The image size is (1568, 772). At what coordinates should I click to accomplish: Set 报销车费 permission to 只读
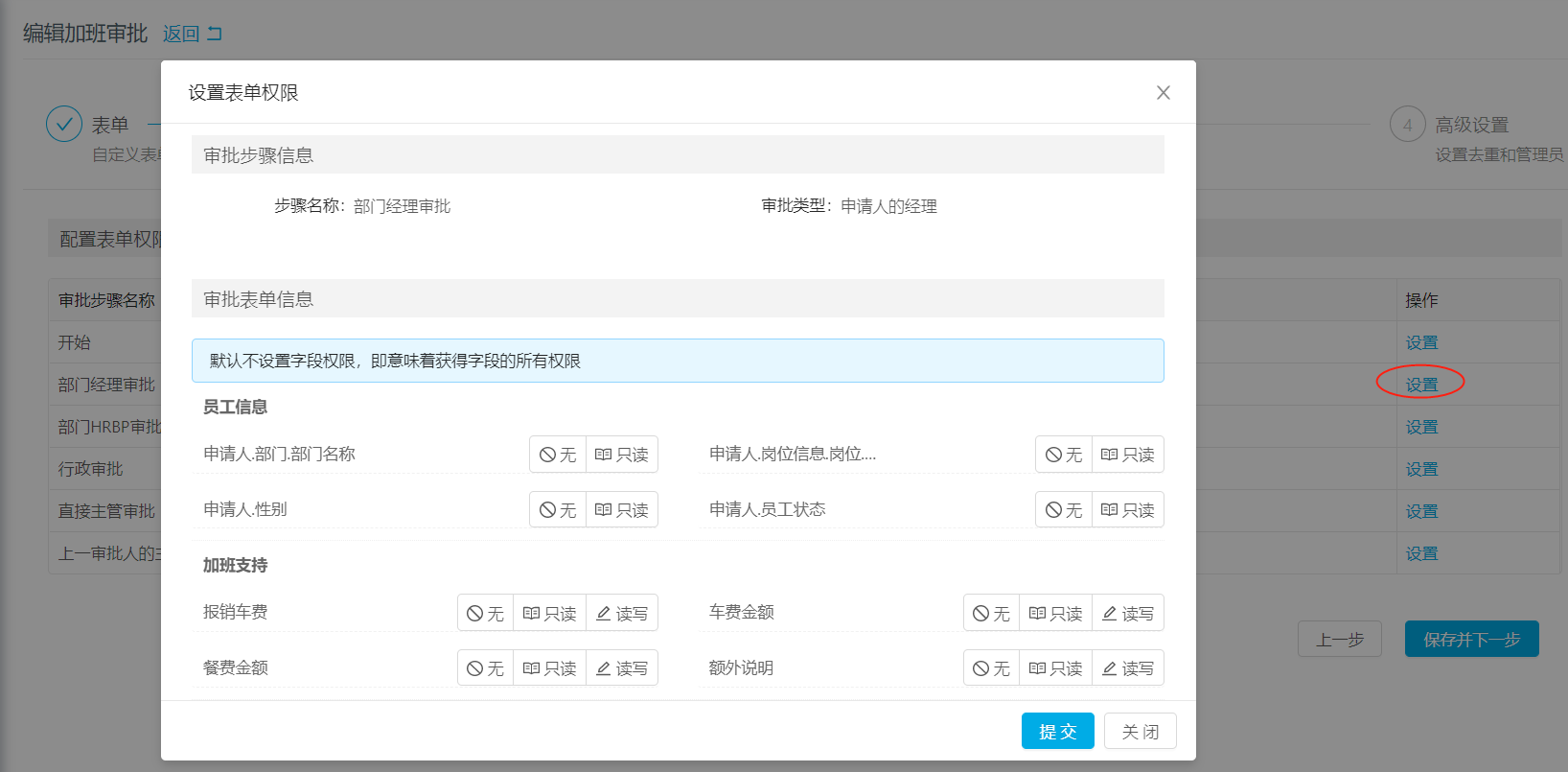pyautogui.click(x=549, y=613)
